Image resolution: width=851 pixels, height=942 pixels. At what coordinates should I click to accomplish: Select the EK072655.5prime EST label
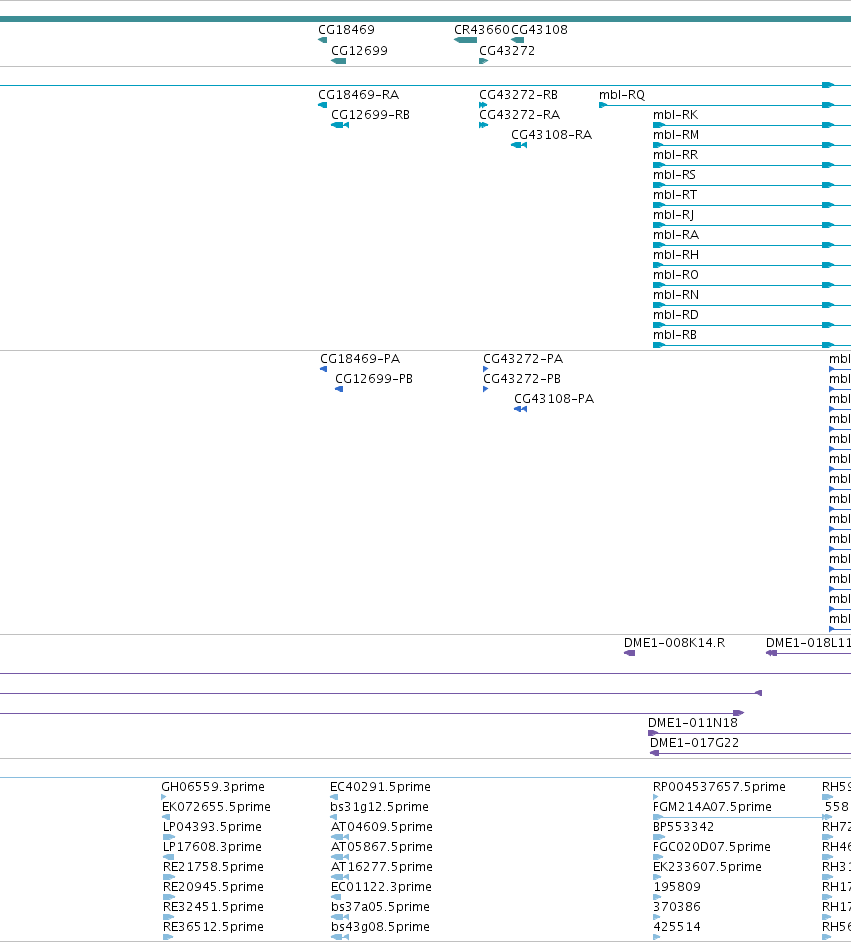pos(216,807)
